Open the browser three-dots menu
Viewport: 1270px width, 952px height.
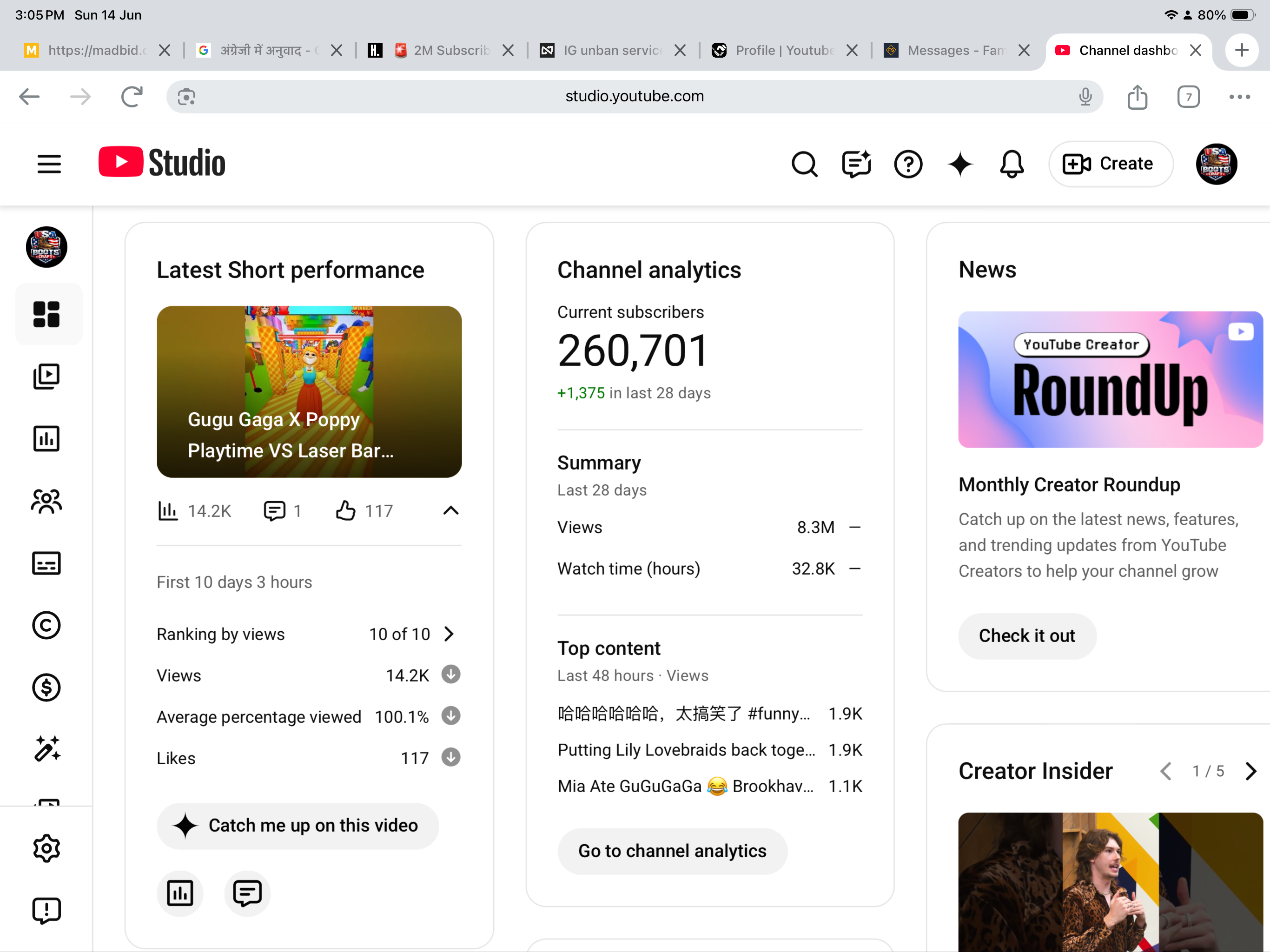click(1240, 97)
